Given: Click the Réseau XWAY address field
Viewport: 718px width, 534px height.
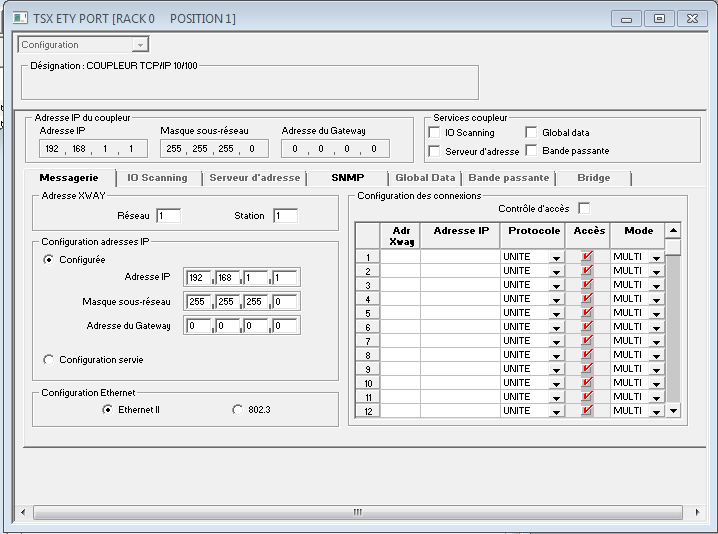Looking at the screenshot, I should point(168,215).
